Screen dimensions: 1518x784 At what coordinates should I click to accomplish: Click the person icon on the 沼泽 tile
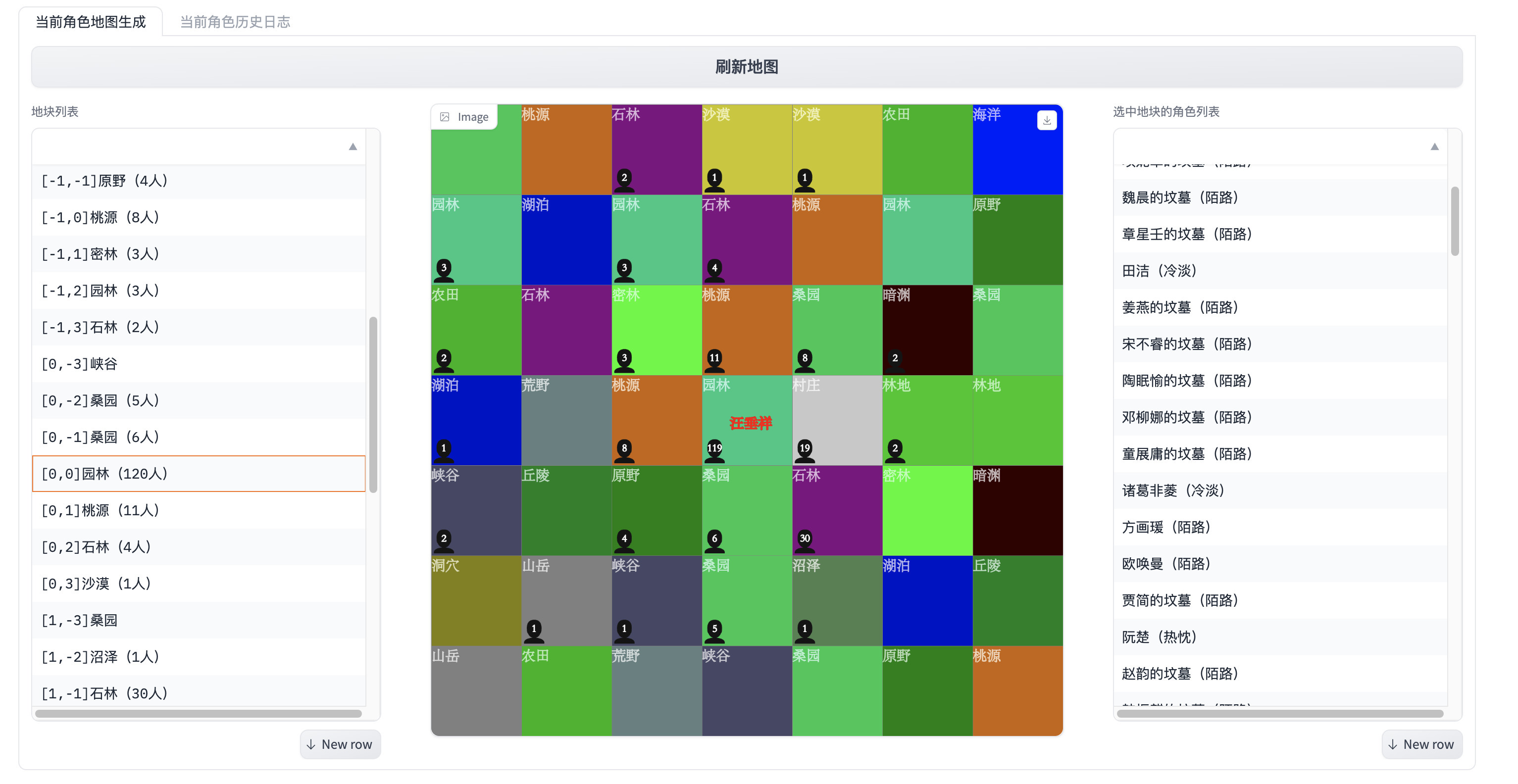click(805, 632)
